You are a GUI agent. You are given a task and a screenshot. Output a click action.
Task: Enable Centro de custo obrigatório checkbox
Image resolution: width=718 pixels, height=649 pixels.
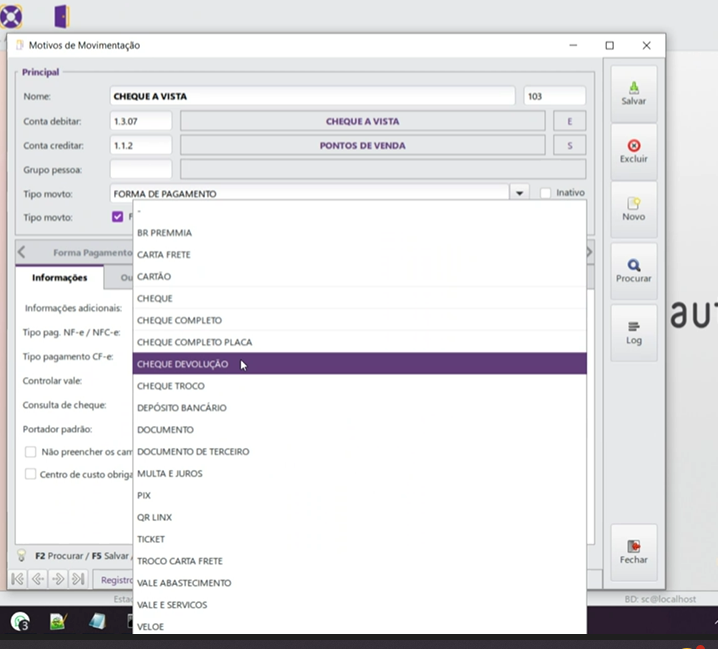(30, 474)
